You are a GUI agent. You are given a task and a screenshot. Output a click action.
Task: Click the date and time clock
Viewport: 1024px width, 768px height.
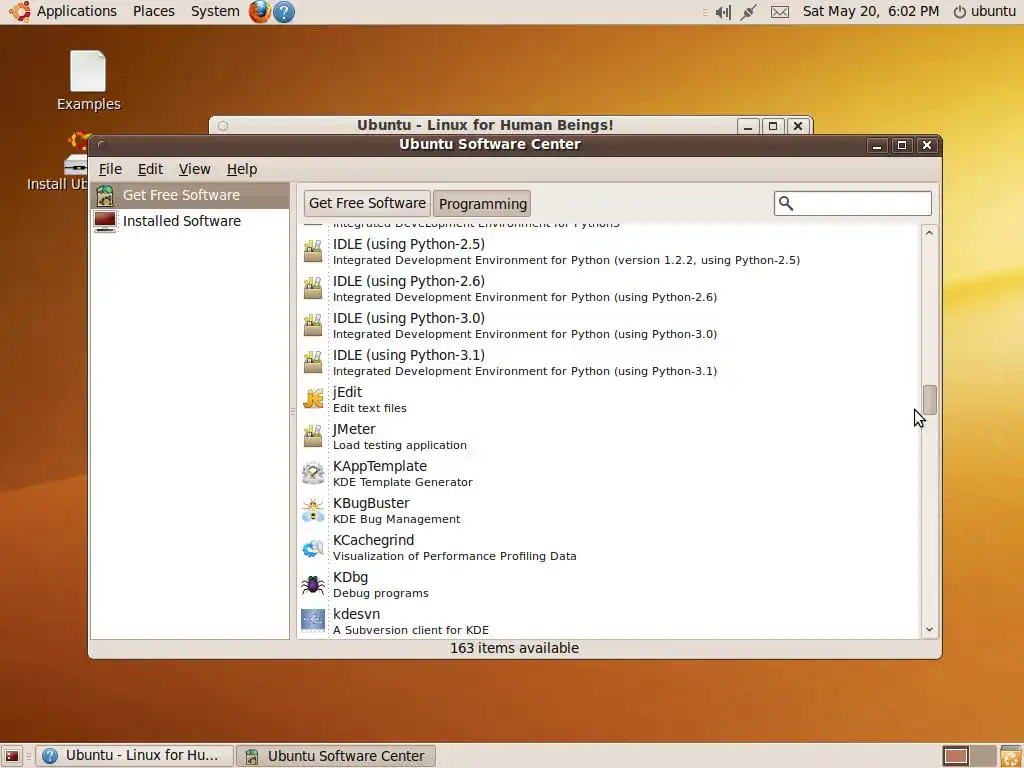pyautogui.click(x=871, y=11)
